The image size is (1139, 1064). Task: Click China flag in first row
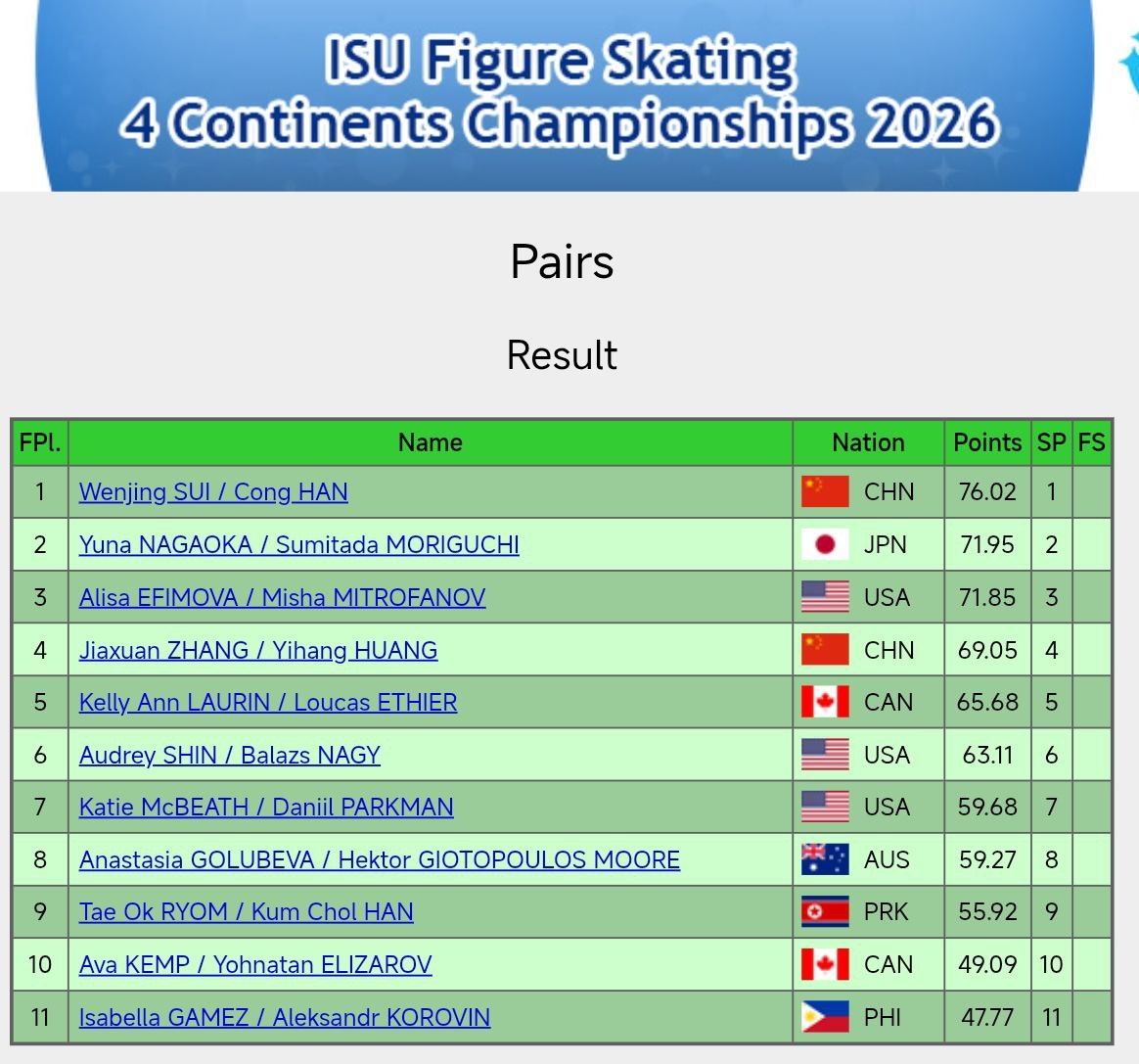coord(825,492)
